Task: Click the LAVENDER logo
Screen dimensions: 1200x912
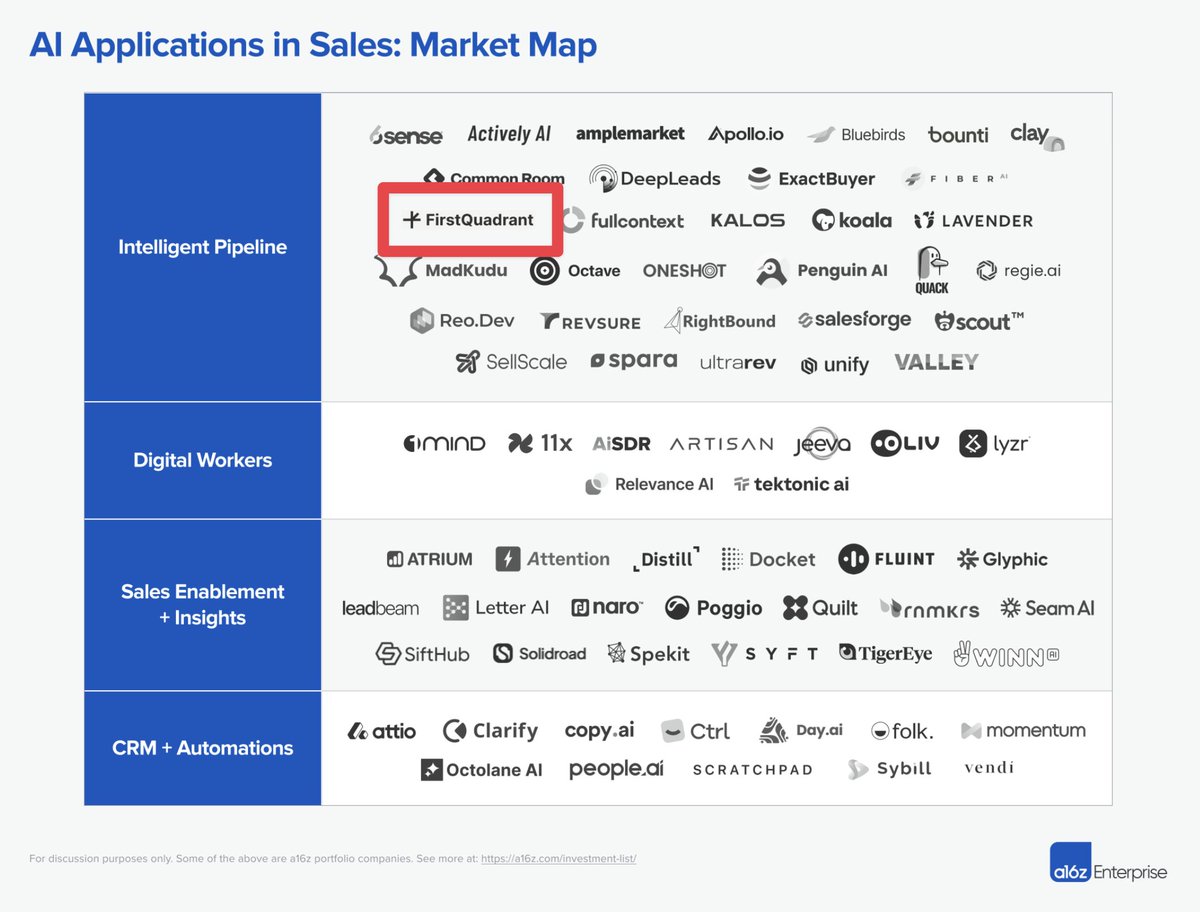Action: pyautogui.click(x=974, y=220)
